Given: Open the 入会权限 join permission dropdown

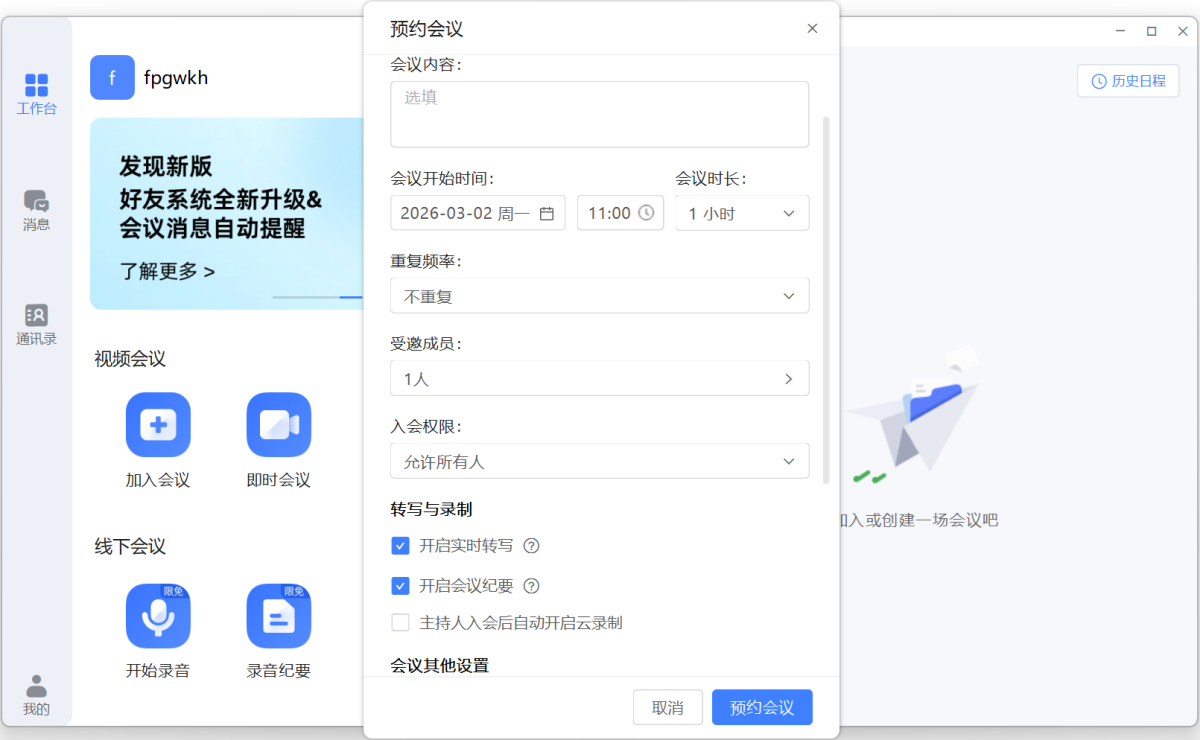Looking at the screenshot, I should click(x=599, y=460).
